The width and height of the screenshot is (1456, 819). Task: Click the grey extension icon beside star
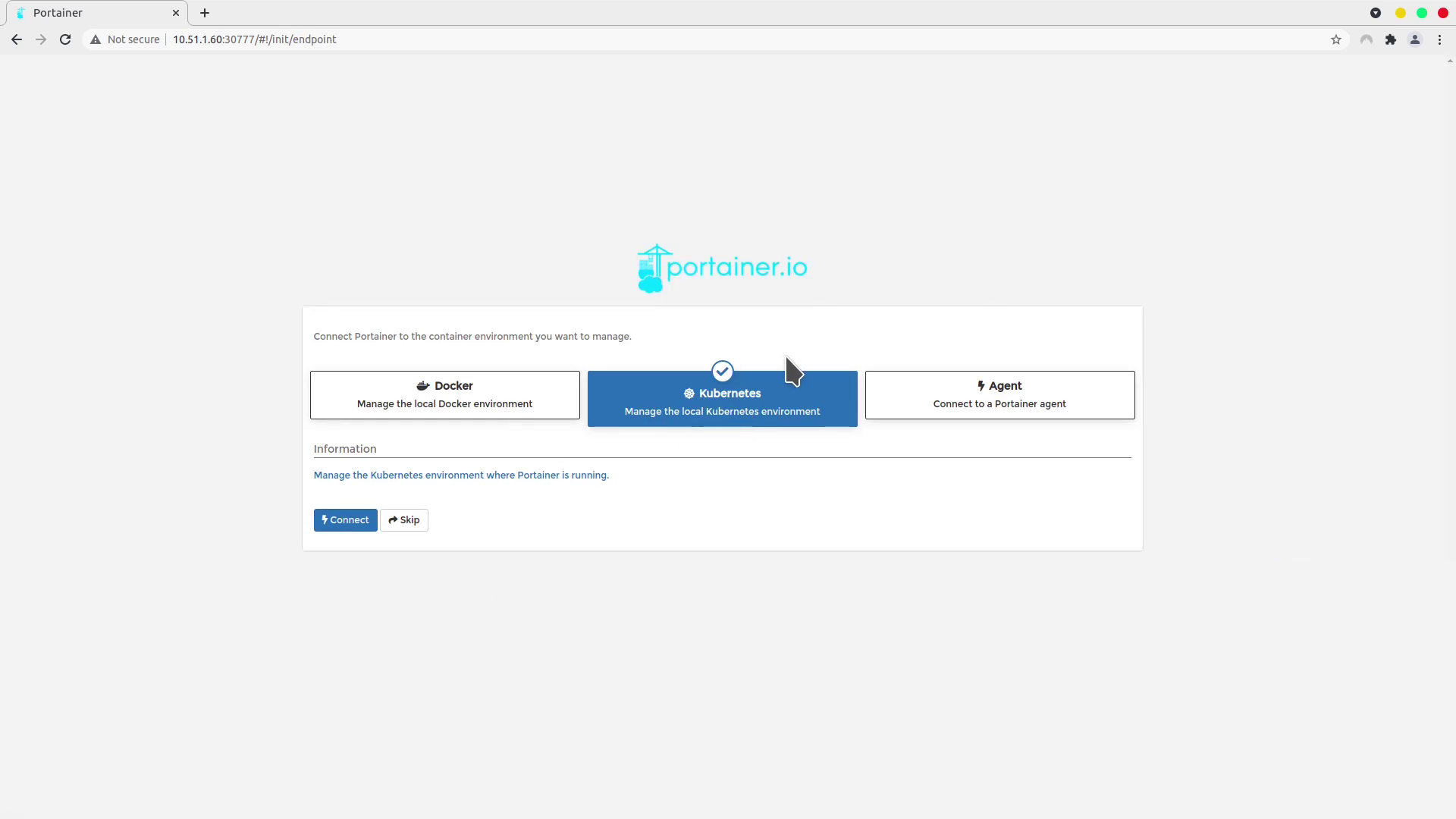click(1367, 39)
